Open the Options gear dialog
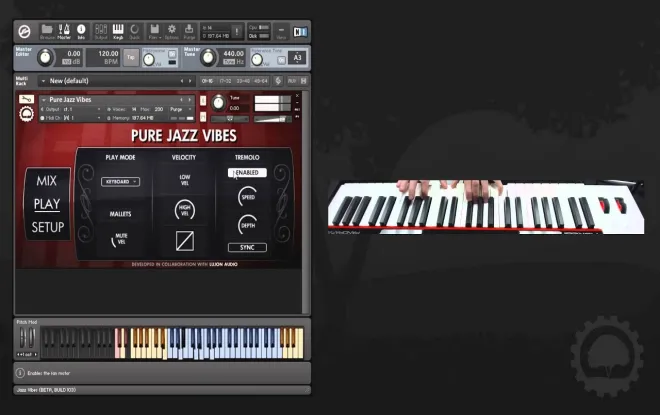This screenshot has width=660, height=415. 172,31
